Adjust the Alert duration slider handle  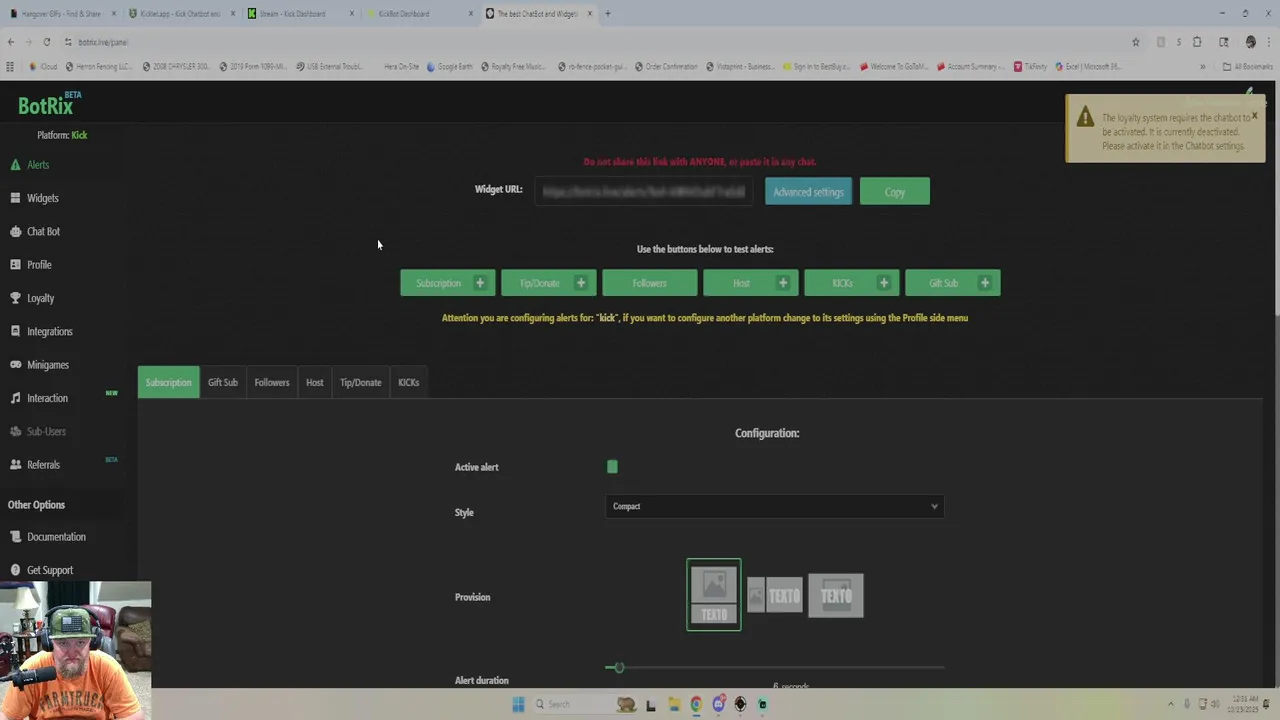point(619,667)
